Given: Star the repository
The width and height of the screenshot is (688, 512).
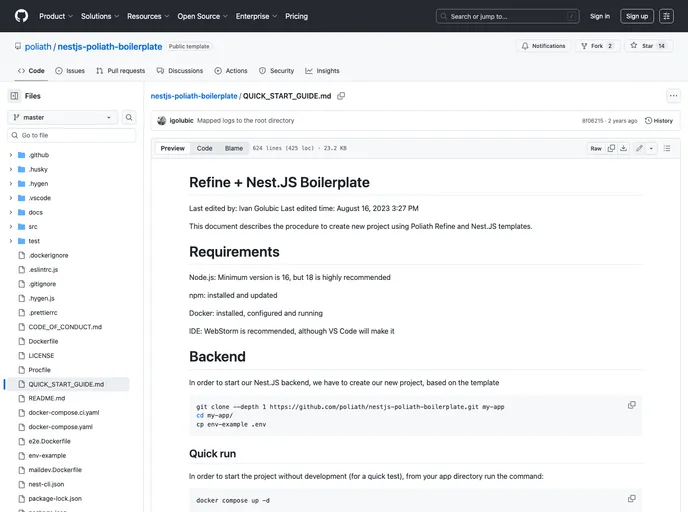Looking at the screenshot, I should tap(648, 46).
